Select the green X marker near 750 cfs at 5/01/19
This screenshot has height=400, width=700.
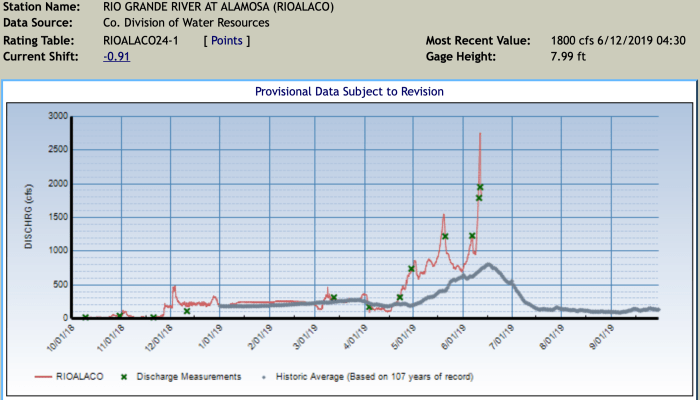point(411,269)
